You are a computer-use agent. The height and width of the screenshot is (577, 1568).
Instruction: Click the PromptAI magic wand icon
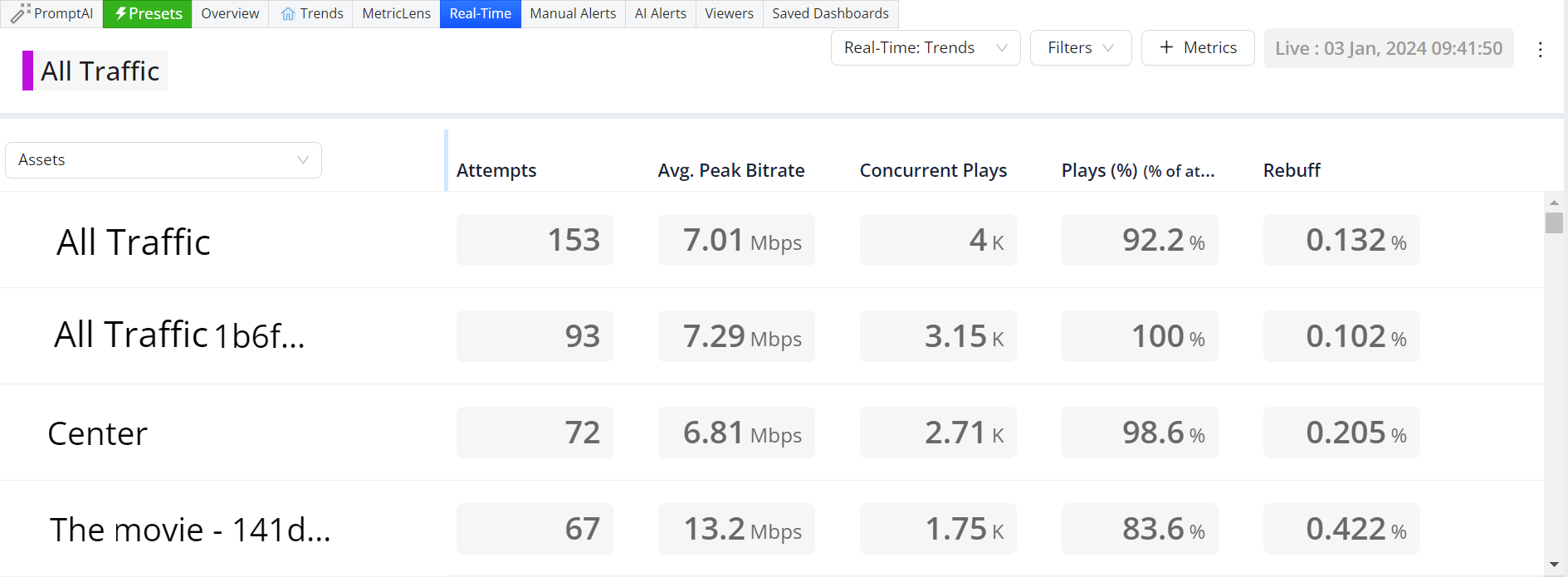coord(20,13)
